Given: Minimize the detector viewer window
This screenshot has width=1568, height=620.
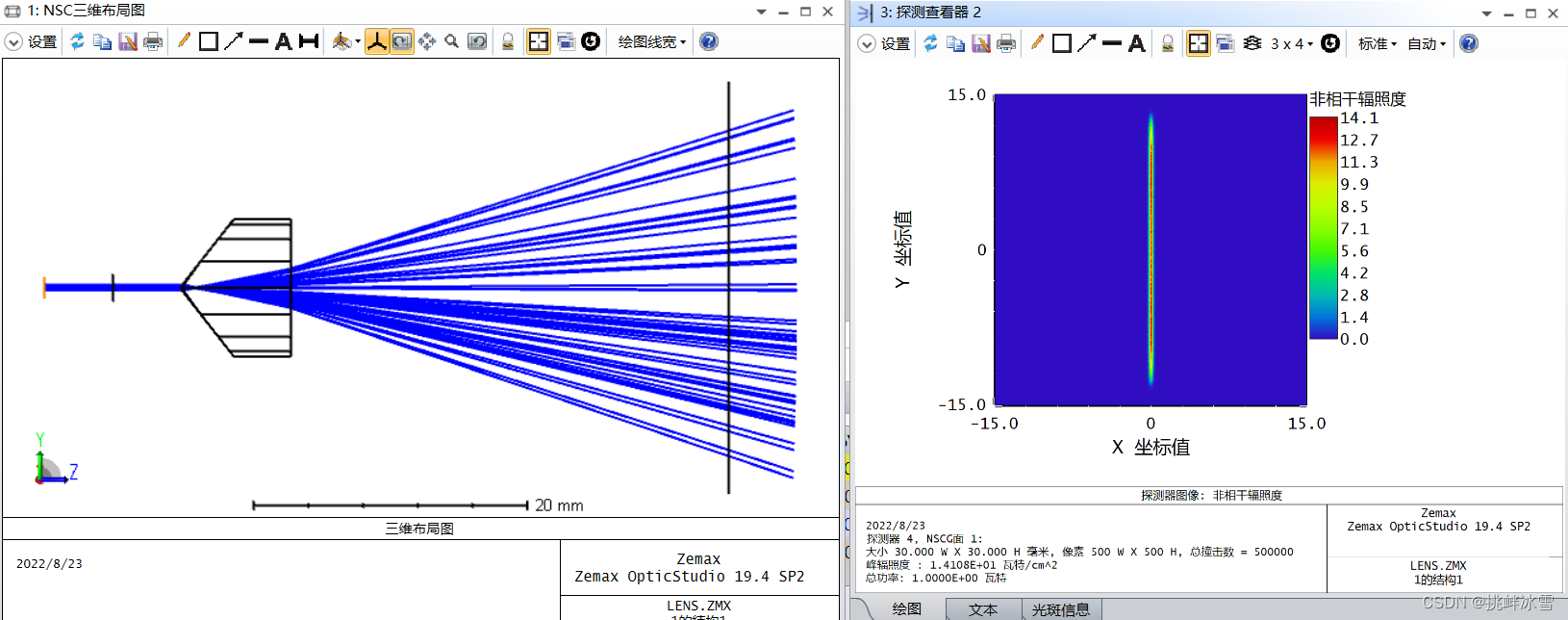Looking at the screenshot, I should 1508,13.
